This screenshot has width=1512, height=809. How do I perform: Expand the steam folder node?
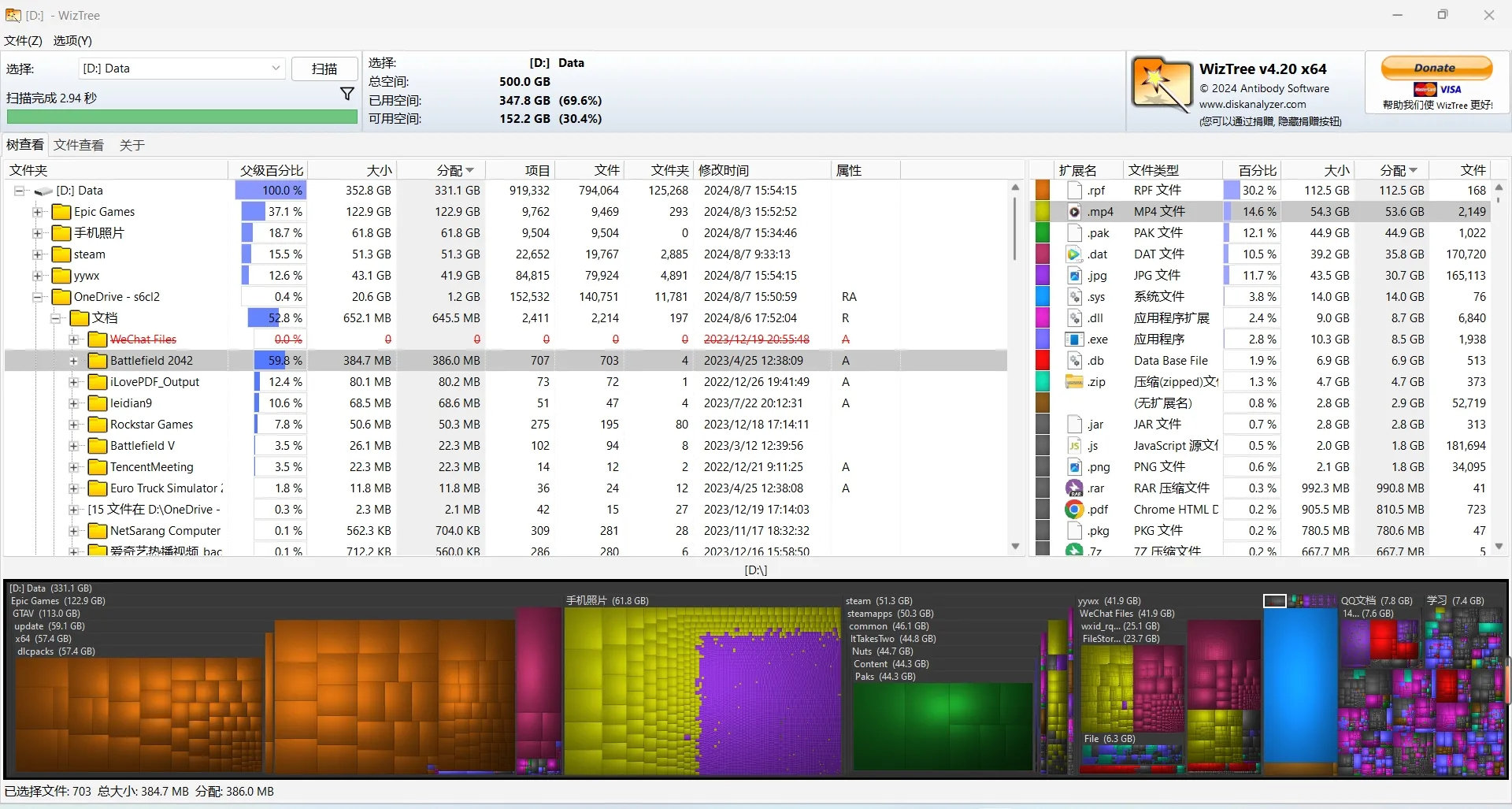point(37,254)
